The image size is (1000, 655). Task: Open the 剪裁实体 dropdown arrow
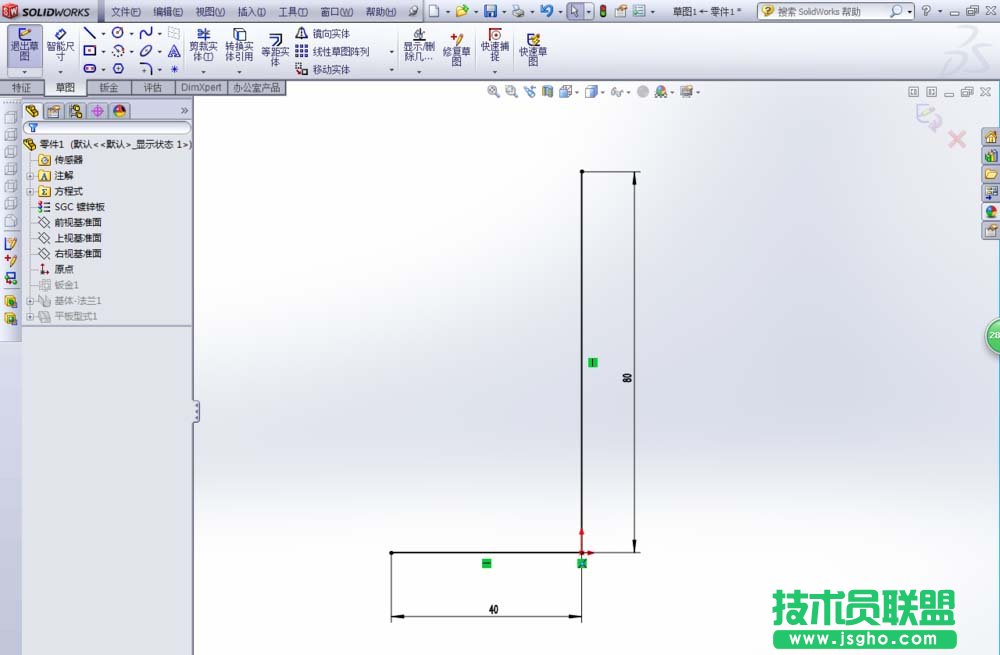(203, 71)
